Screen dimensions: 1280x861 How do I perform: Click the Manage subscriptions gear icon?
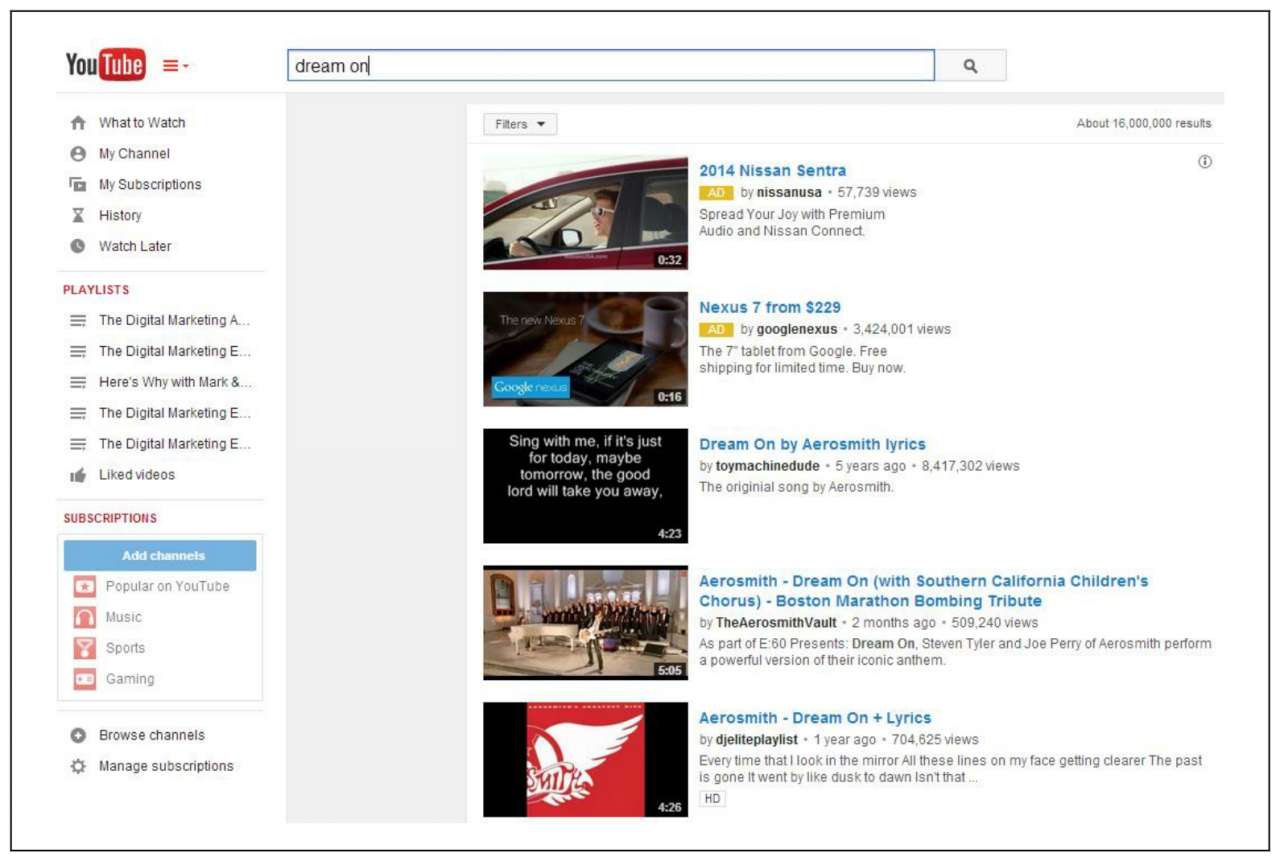78,767
